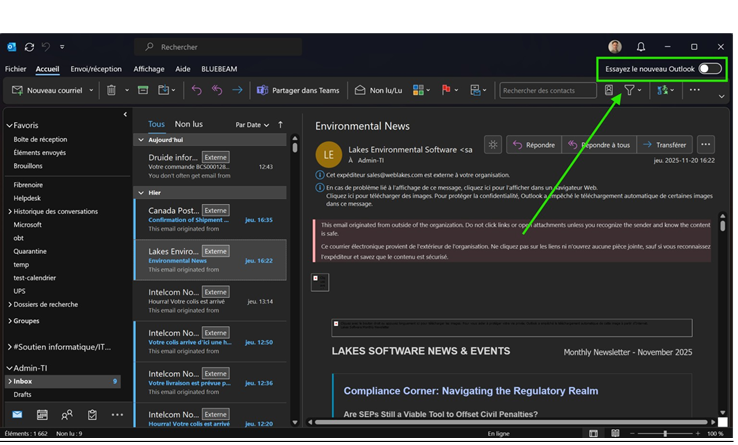This screenshot has width=738, height=445.
Task: Select the Inbox folder under Admin-TI
Action: coord(63,381)
